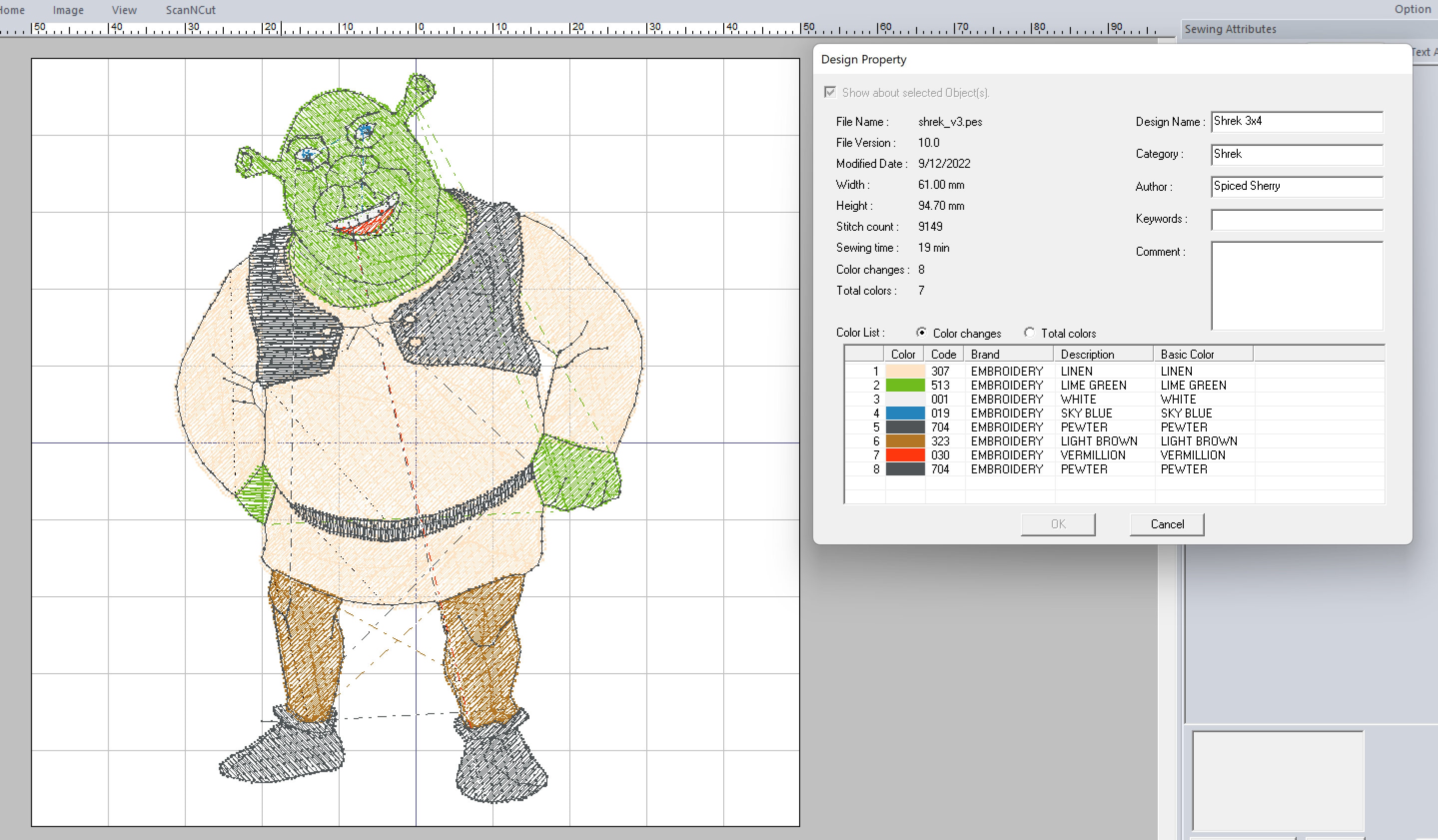
Task: Select the SKY BLUE row in the color list
Action: point(1084,413)
